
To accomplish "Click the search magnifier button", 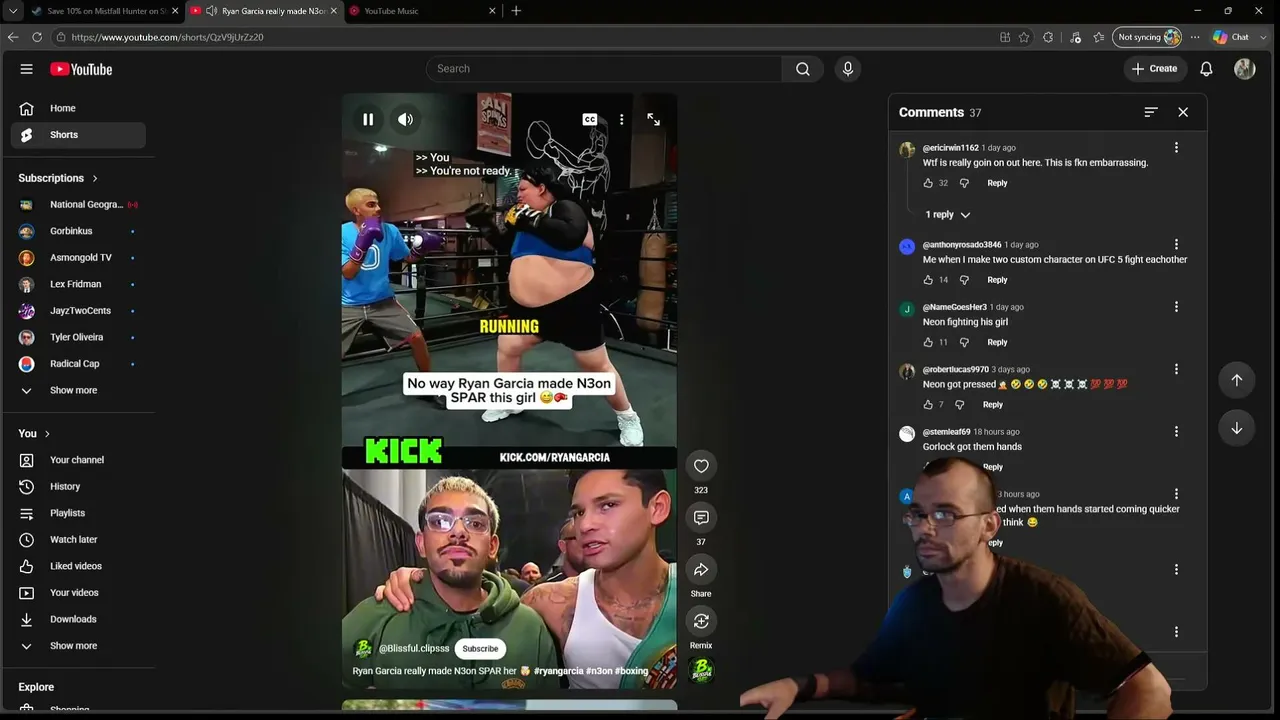I will point(802,69).
